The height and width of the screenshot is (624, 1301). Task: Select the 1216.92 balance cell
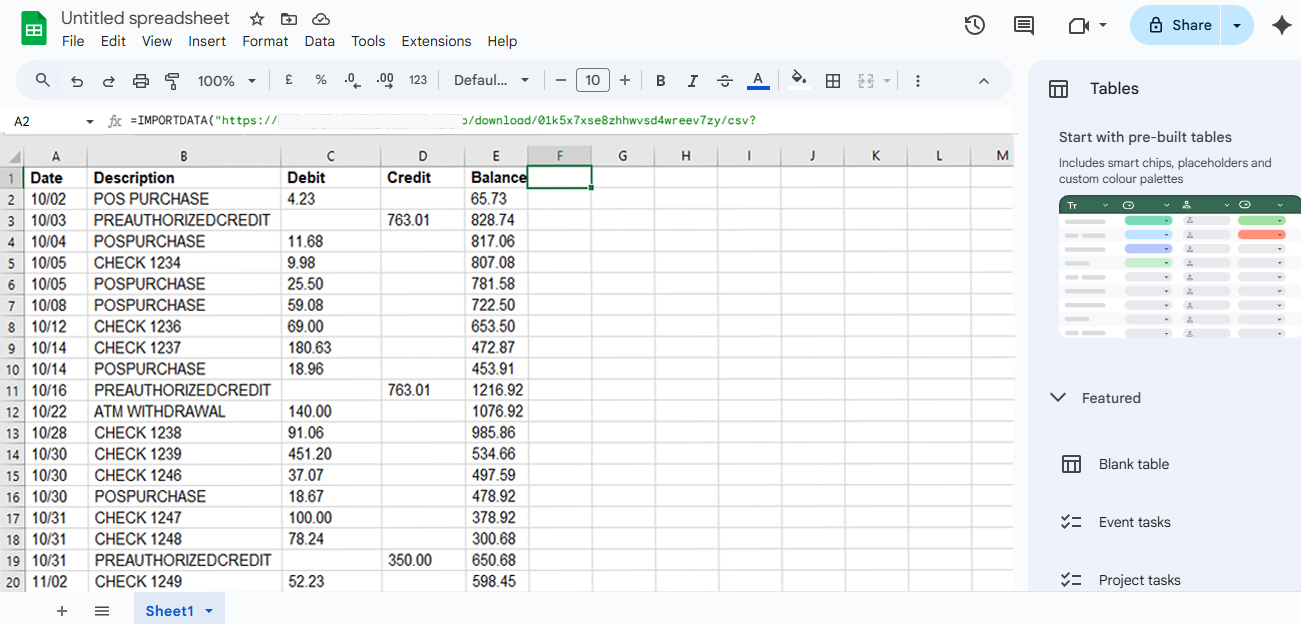point(496,390)
